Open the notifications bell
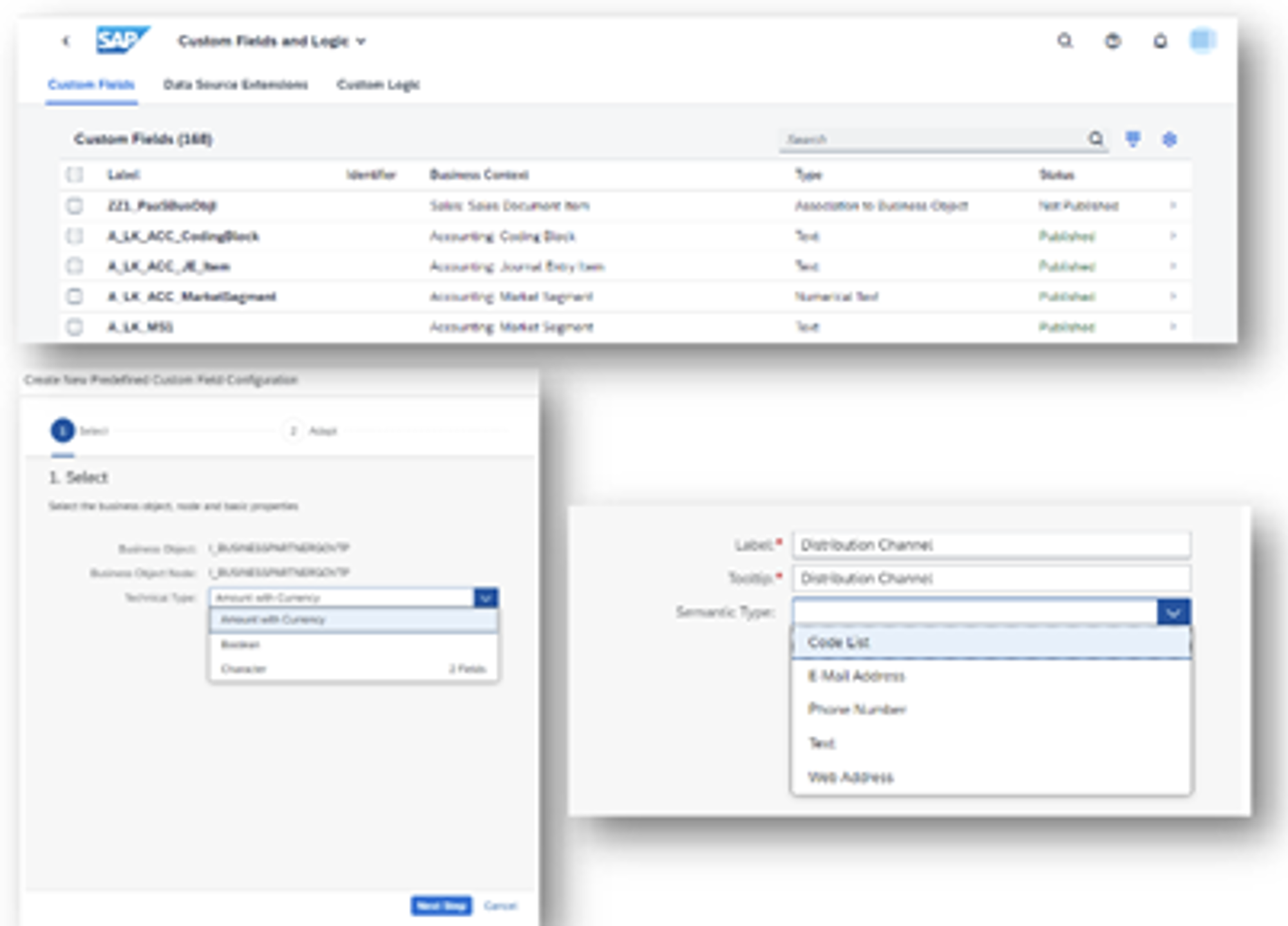Viewport: 1288px width, 926px height. point(1160,41)
